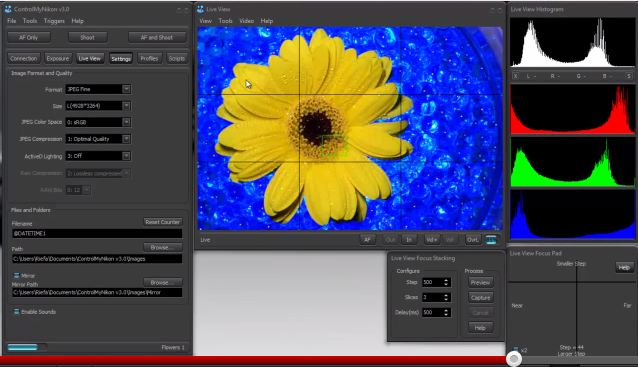Click the Near label in Focus Pad
This screenshot has height=367, width=638.
tap(517, 306)
